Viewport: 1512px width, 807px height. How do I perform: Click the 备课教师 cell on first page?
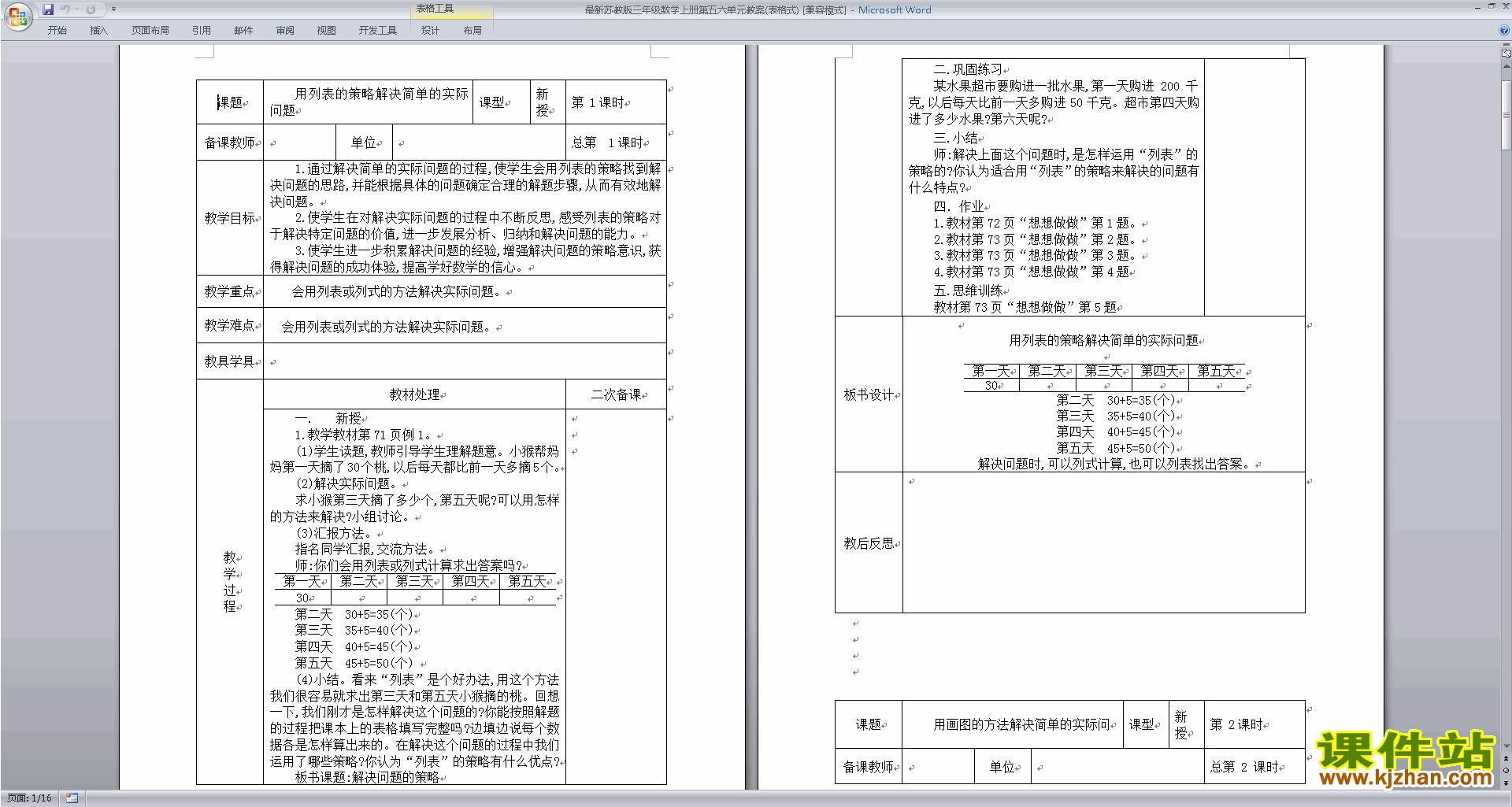(x=230, y=143)
